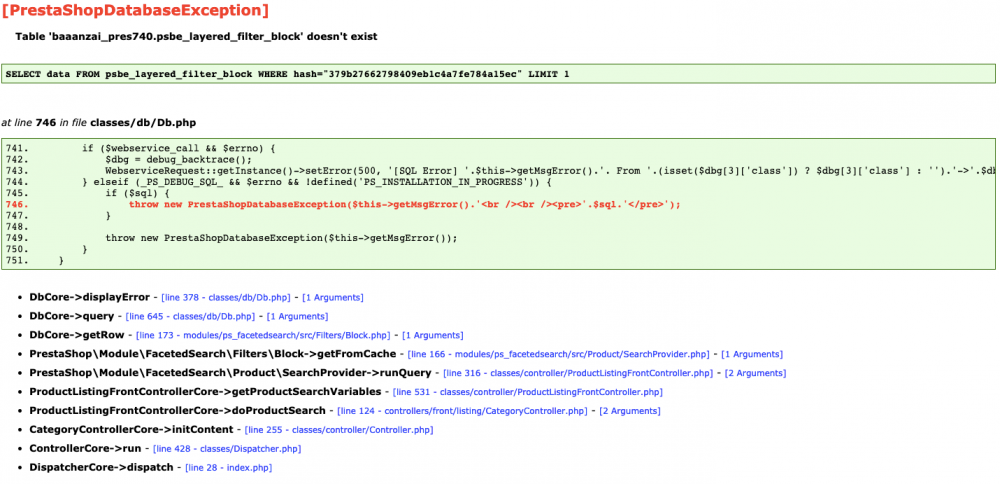Open the line 255 classes/controller/Controller.php link
Image resolution: width=1000 pixels, height=484 pixels.
pos(339,430)
